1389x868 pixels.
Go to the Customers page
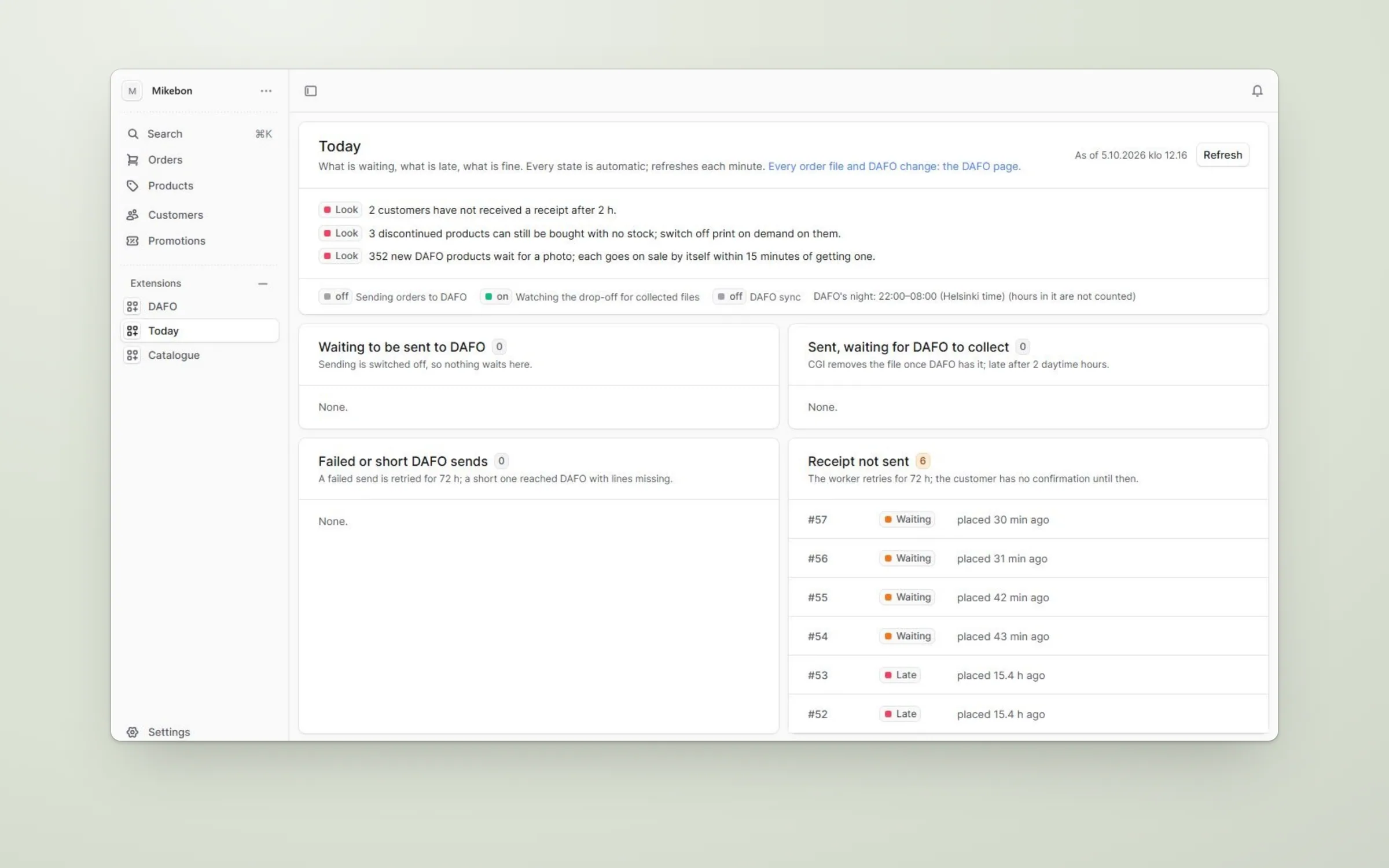point(200,215)
